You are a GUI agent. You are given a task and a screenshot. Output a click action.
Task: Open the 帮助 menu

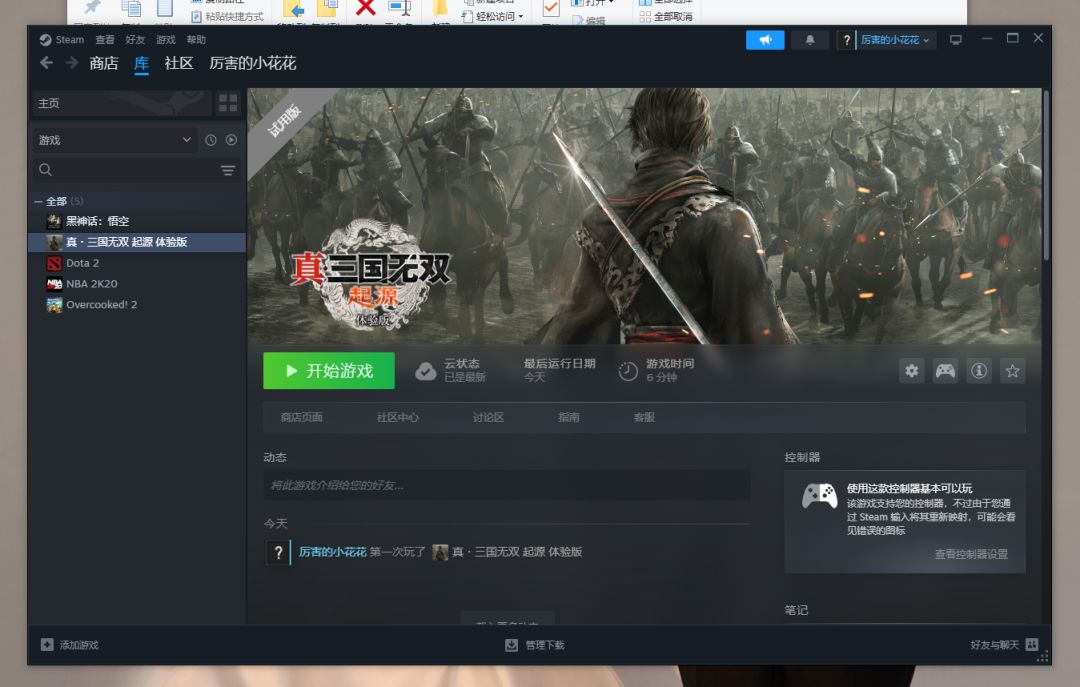click(x=196, y=39)
